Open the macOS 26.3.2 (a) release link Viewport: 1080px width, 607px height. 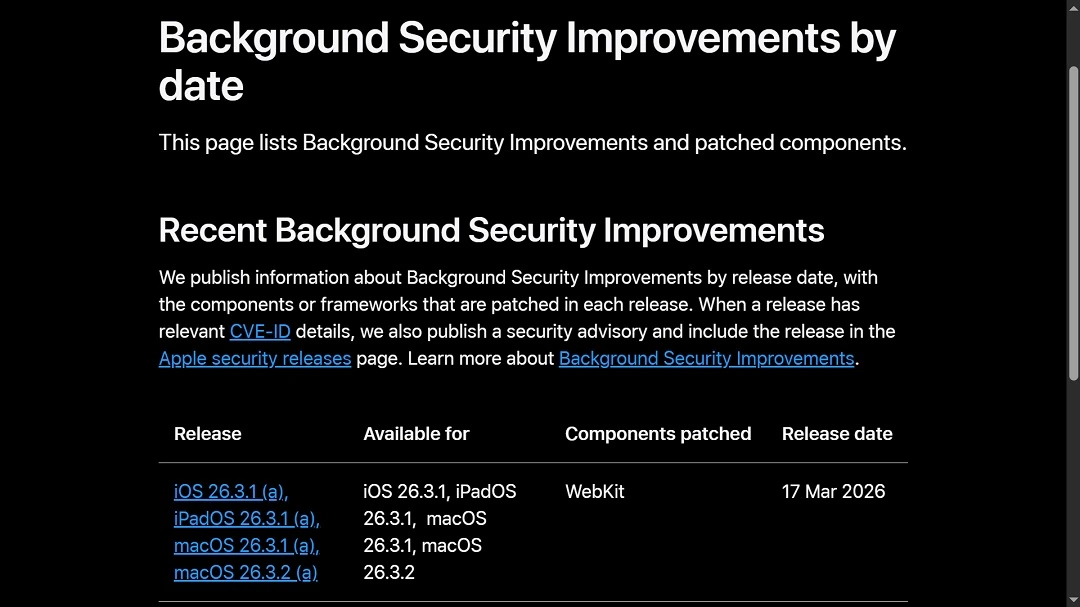[x=245, y=572]
